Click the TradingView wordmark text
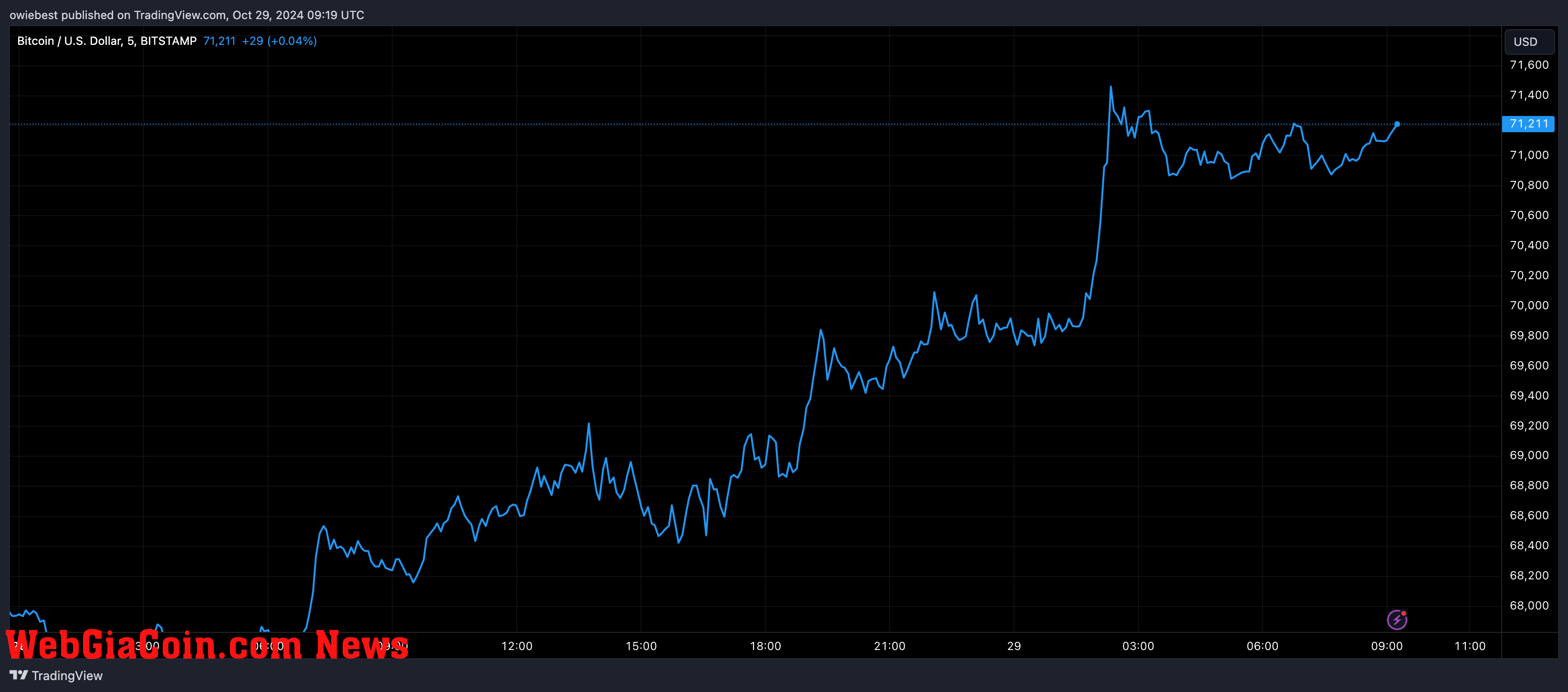The height and width of the screenshot is (692, 1568). click(67, 676)
